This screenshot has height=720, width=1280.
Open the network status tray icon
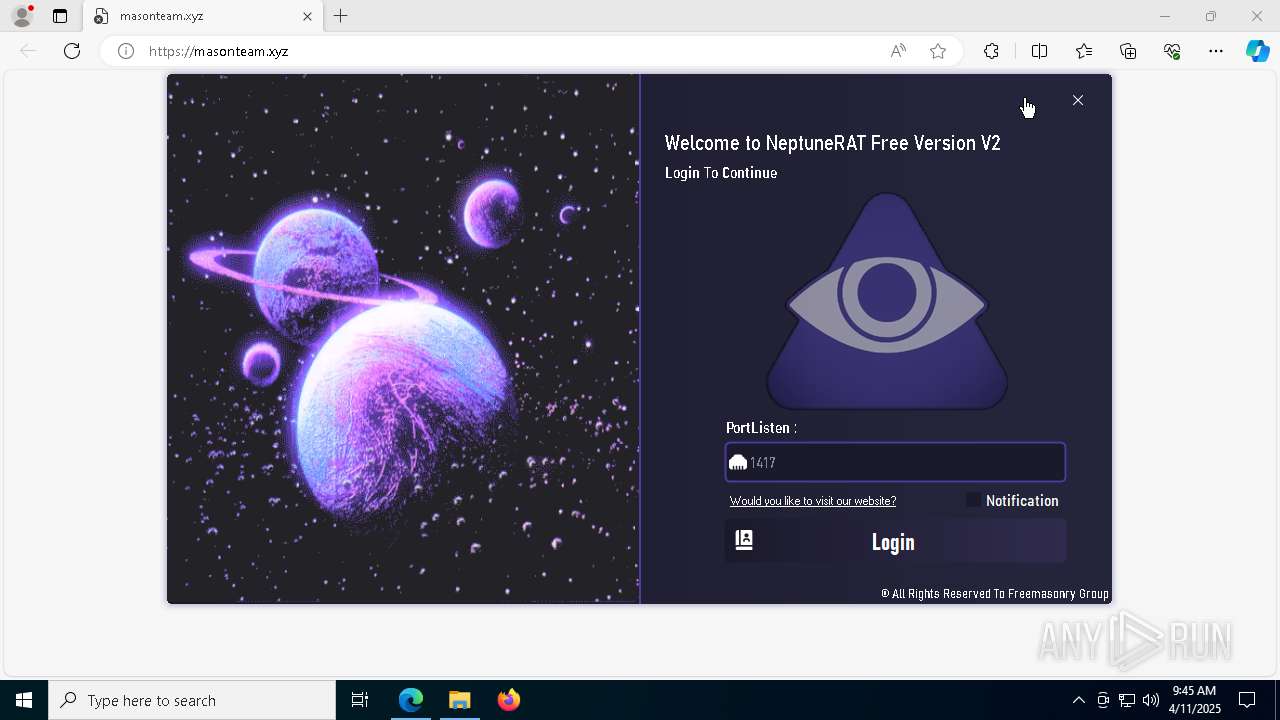click(1127, 700)
